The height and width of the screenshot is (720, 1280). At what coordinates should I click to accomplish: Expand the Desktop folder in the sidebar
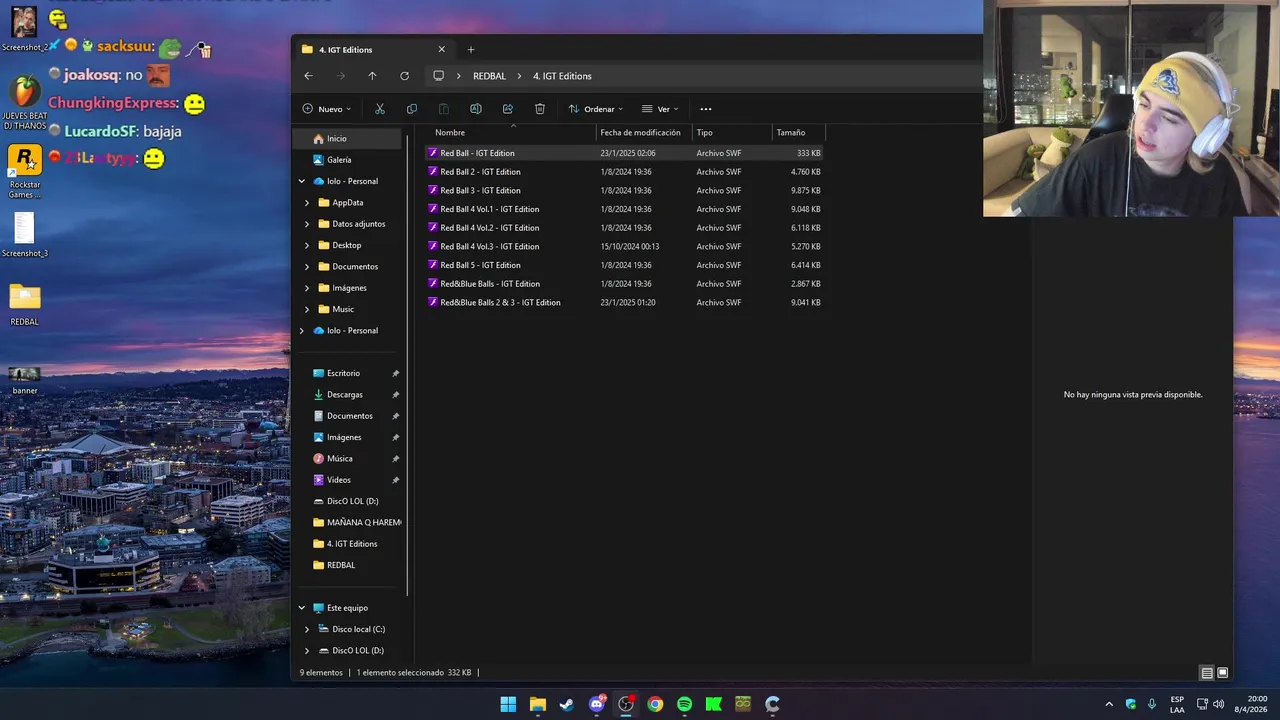(x=307, y=245)
